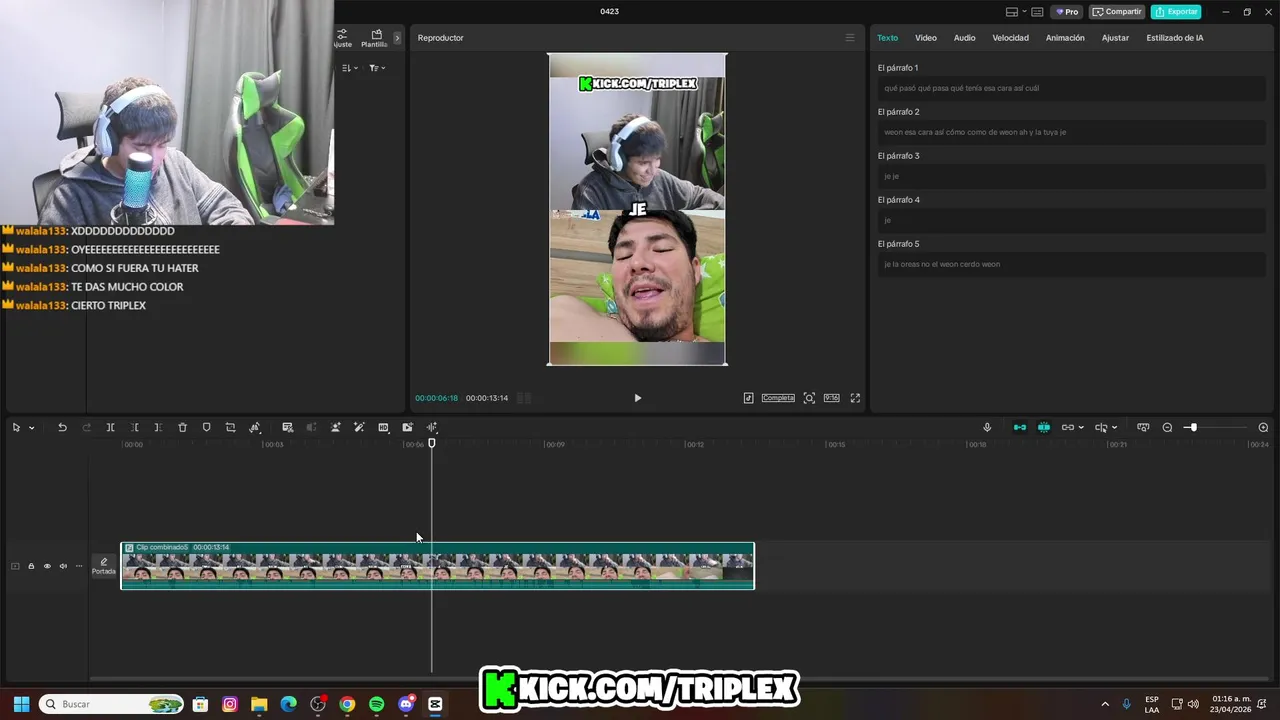Click the three dots track options
Image resolution: width=1280 pixels, height=720 pixels.
point(79,566)
